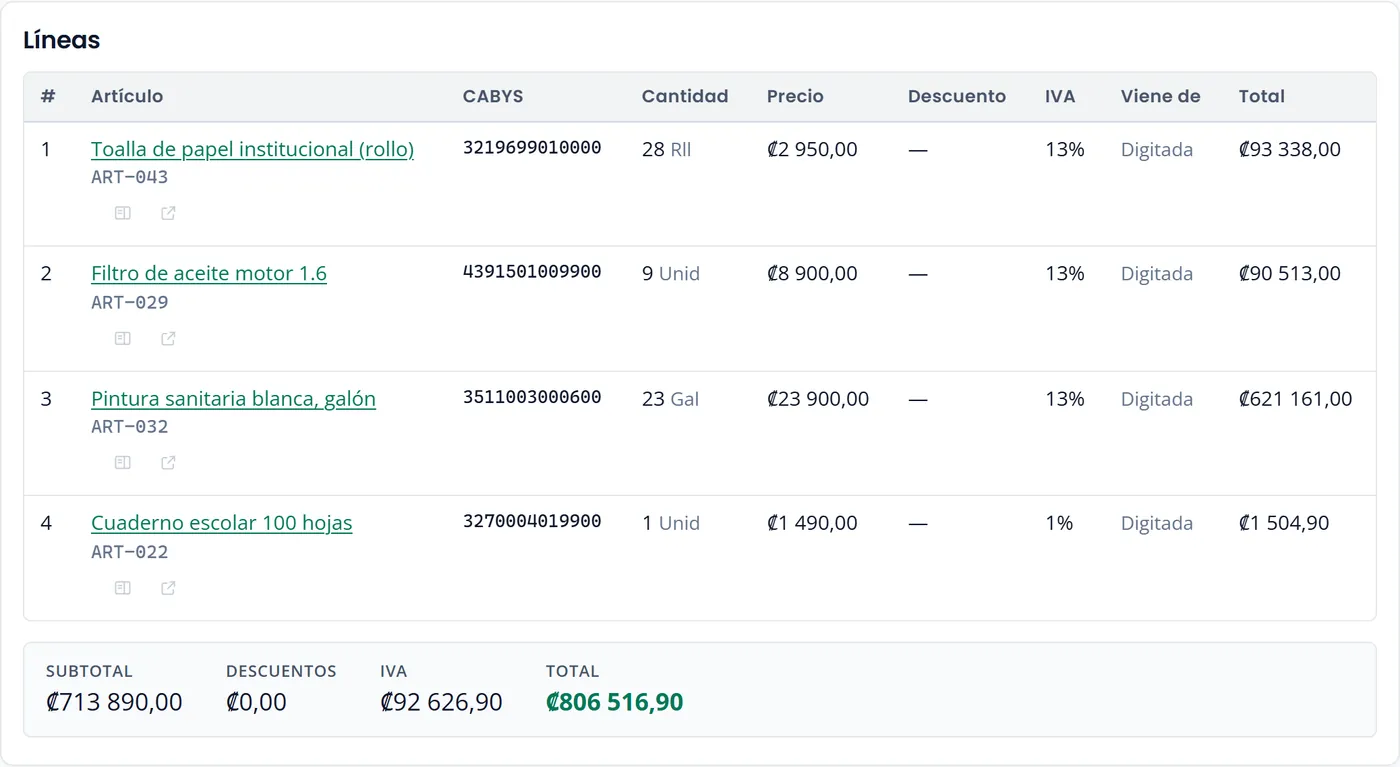
Task: Click the CABYS column header
Action: pyautogui.click(x=493, y=96)
